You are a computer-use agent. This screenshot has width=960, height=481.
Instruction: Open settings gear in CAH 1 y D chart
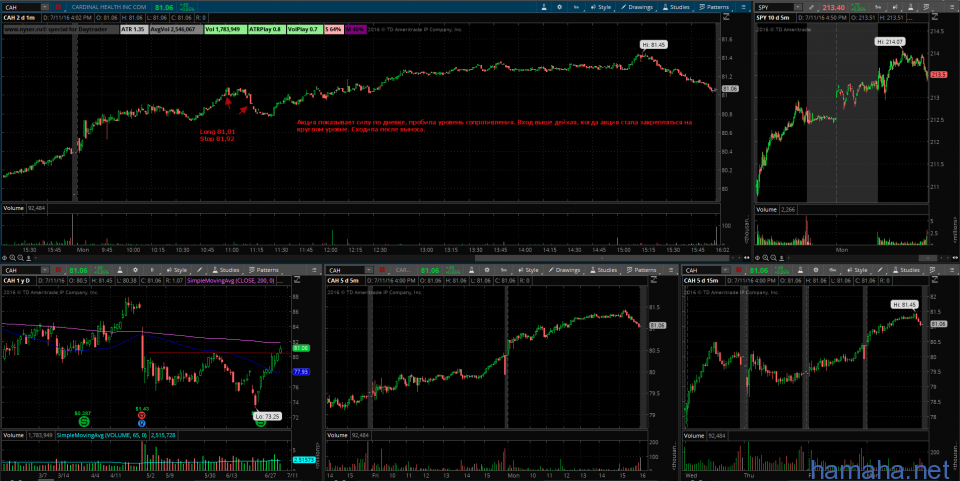[135, 270]
